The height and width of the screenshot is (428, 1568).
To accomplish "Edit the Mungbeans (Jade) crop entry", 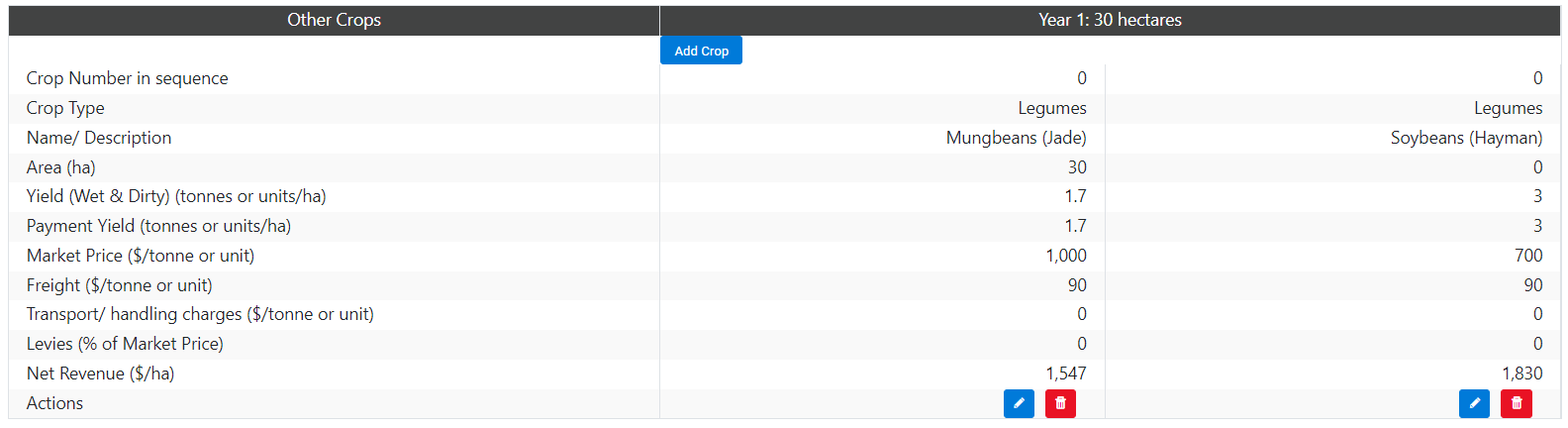I will [1019, 403].
